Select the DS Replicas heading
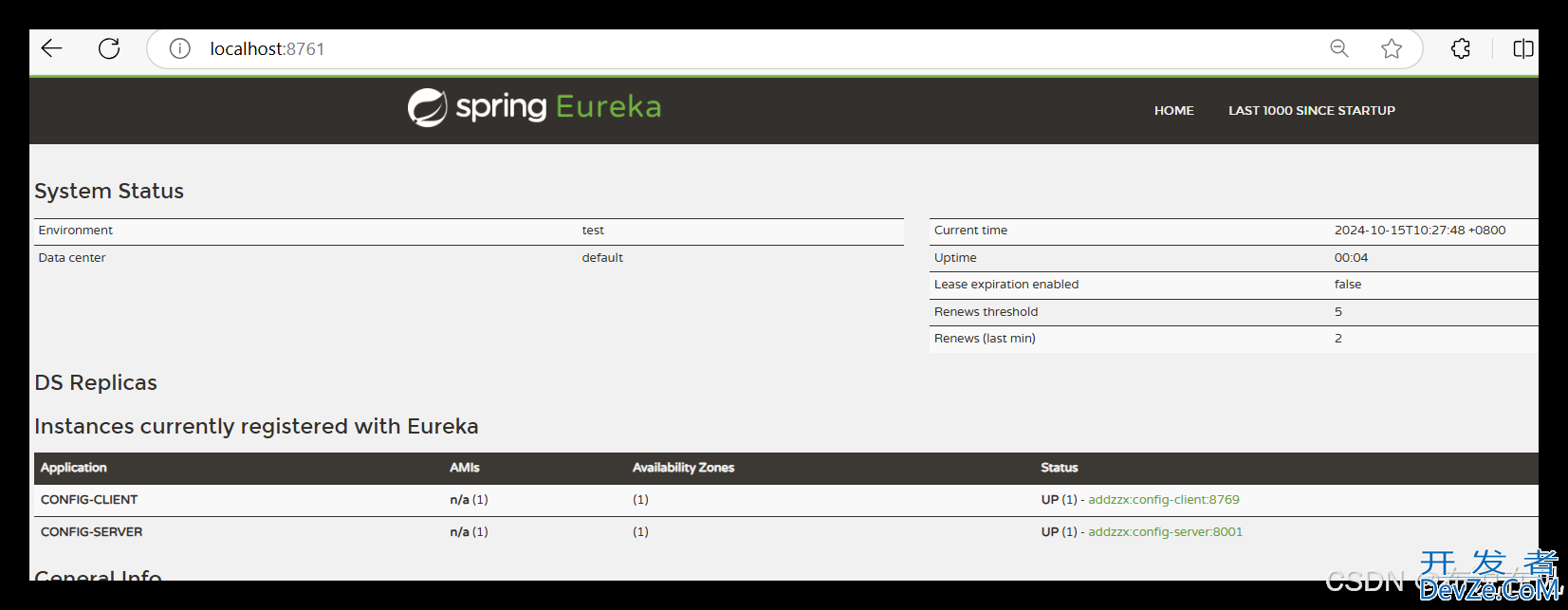Viewport: 1568px width, 610px height. coord(96,382)
